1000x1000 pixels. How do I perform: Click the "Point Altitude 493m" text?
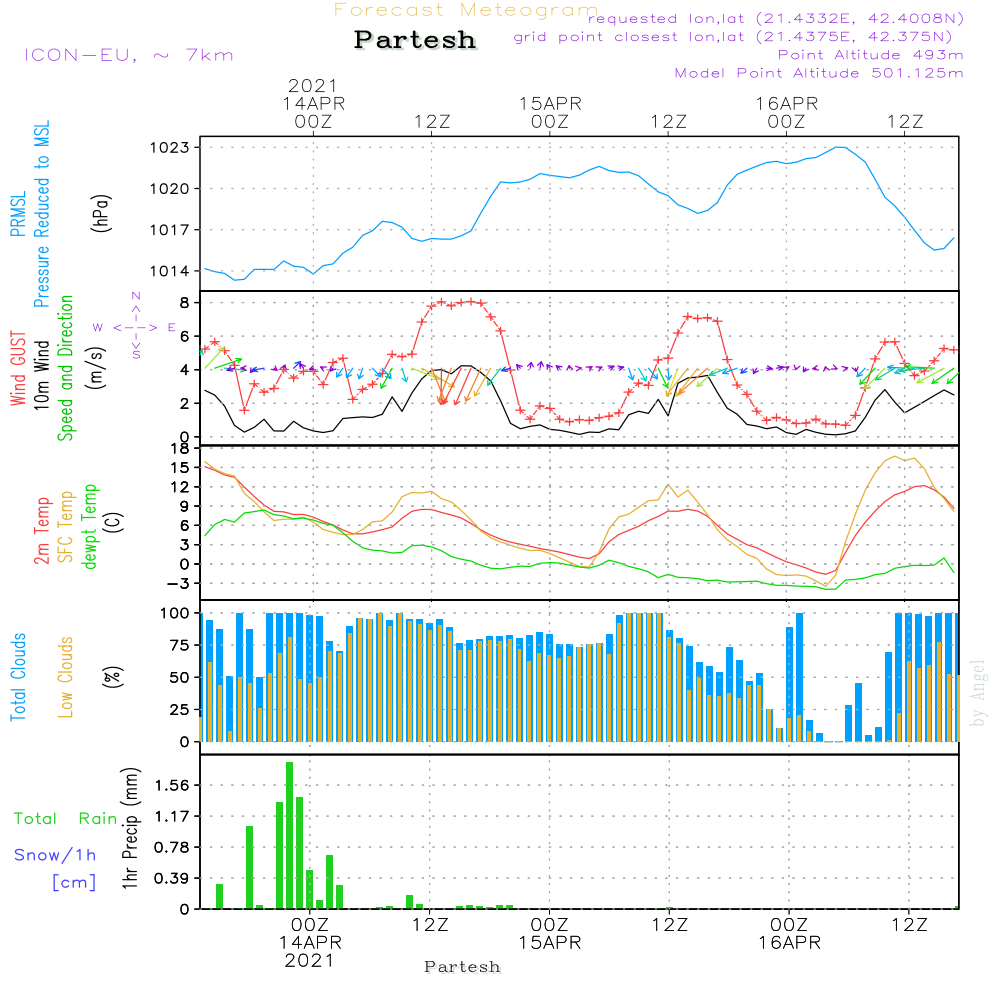[x=871, y=55]
